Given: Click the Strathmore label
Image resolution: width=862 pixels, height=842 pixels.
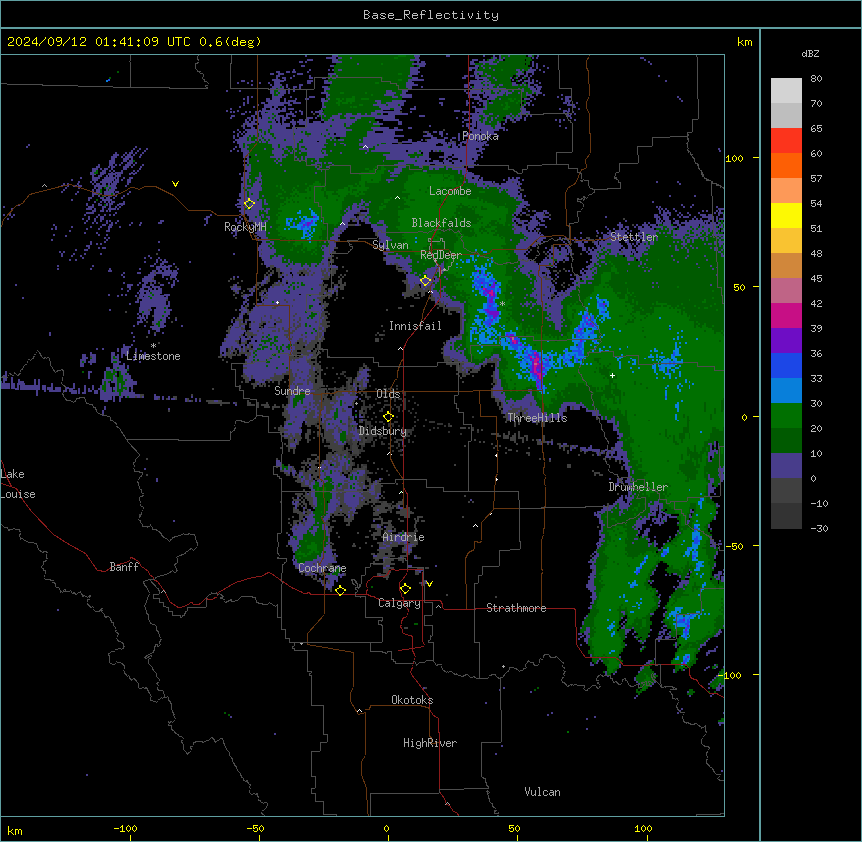Looking at the screenshot, I should (516, 608).
